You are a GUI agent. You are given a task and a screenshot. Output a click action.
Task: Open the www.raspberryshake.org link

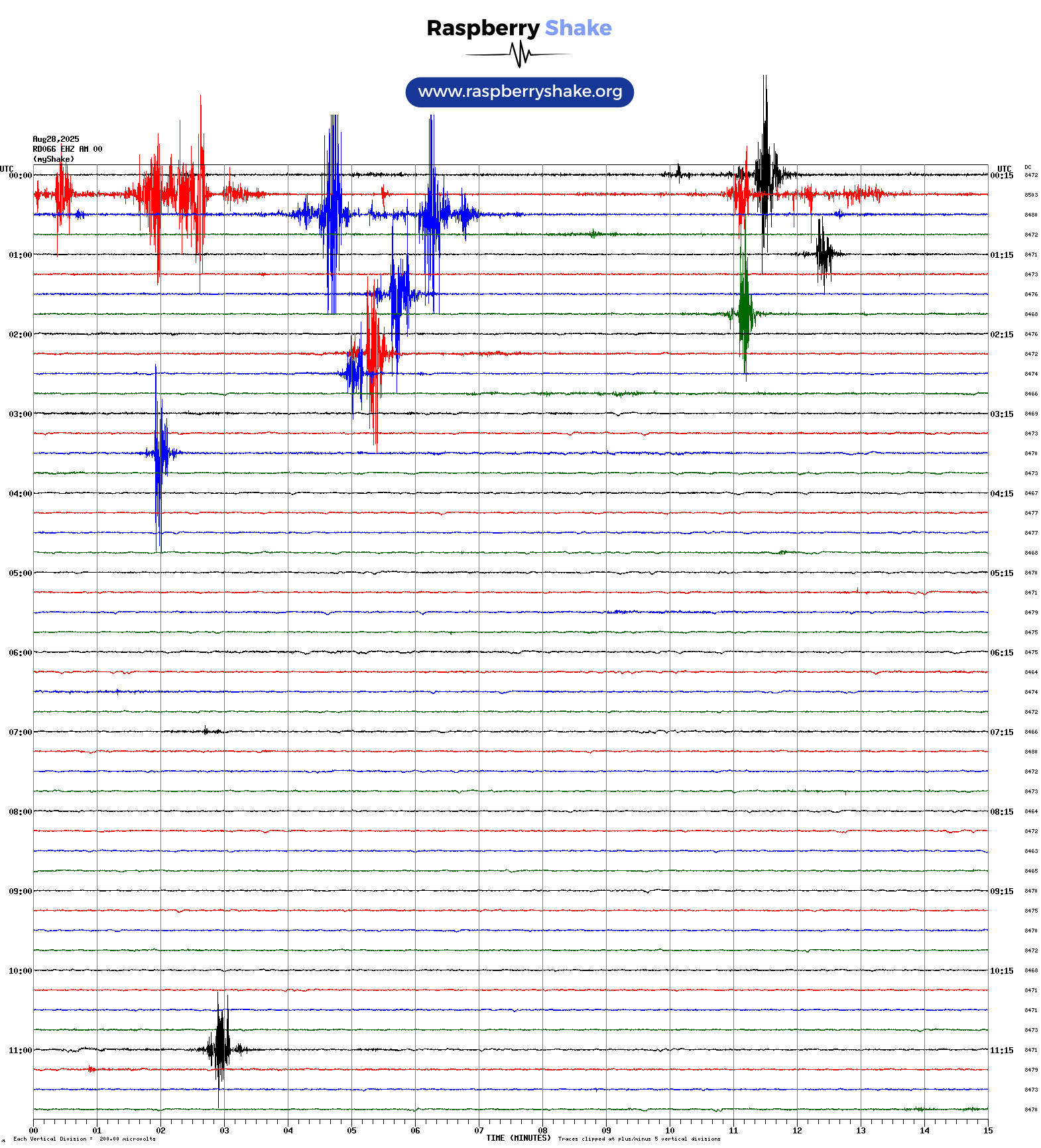pos(519,92)
